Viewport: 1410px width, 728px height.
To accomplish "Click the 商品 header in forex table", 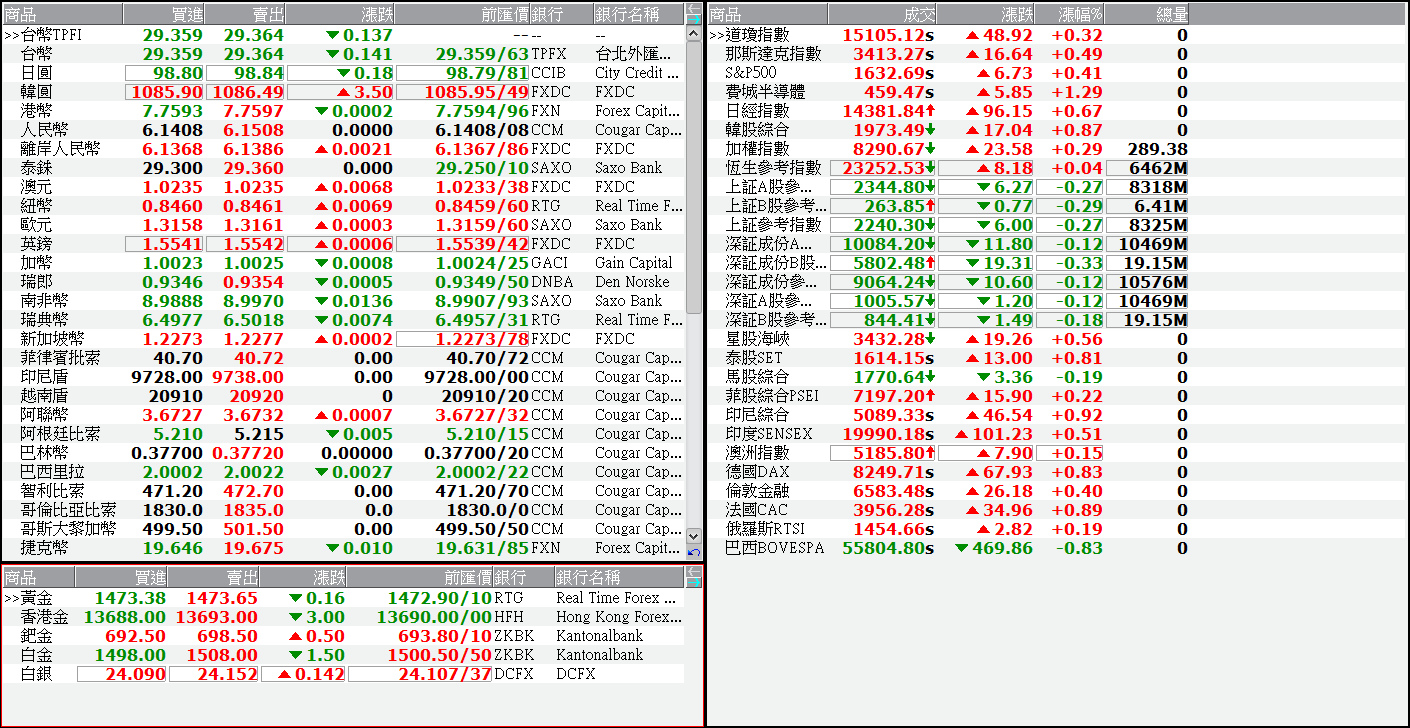I will pyautogui.click(x=62, y=14).
